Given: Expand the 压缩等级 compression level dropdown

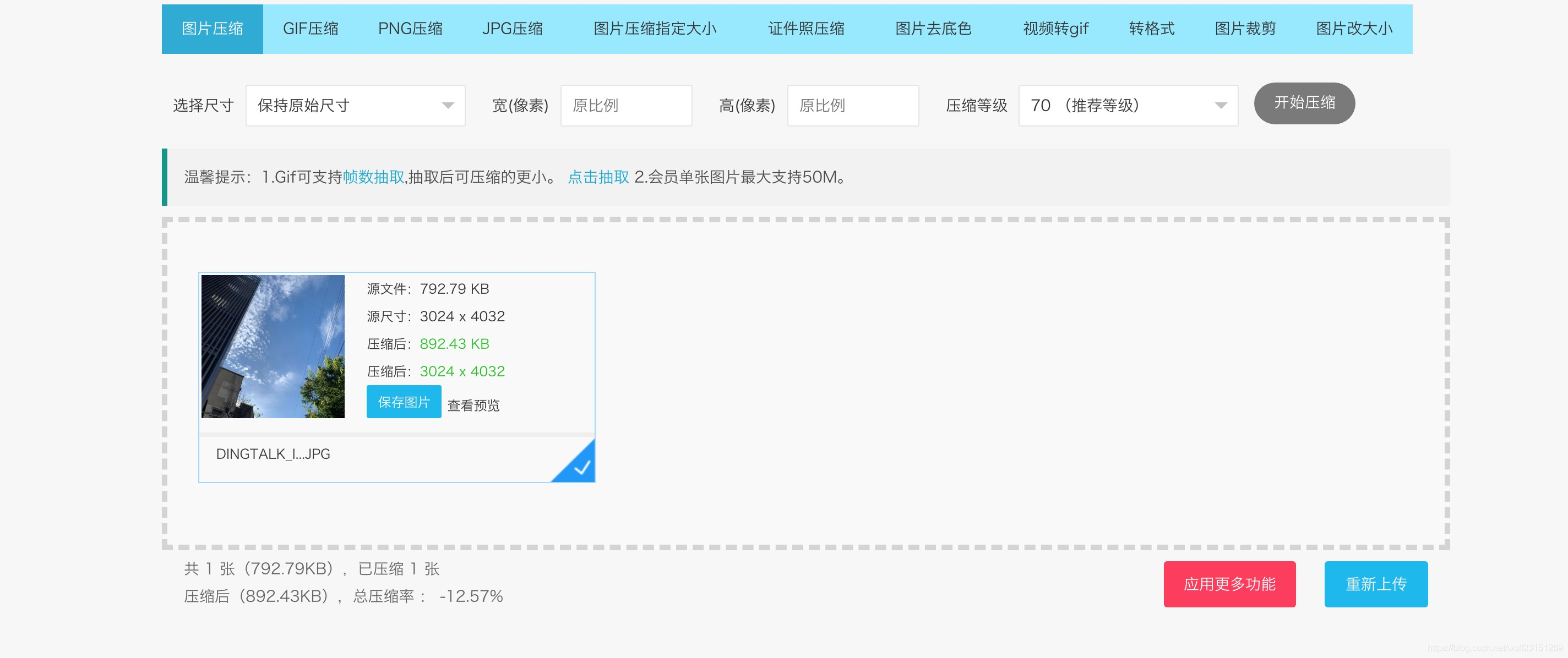Looking at the screenshot, I should [1128, 106].
